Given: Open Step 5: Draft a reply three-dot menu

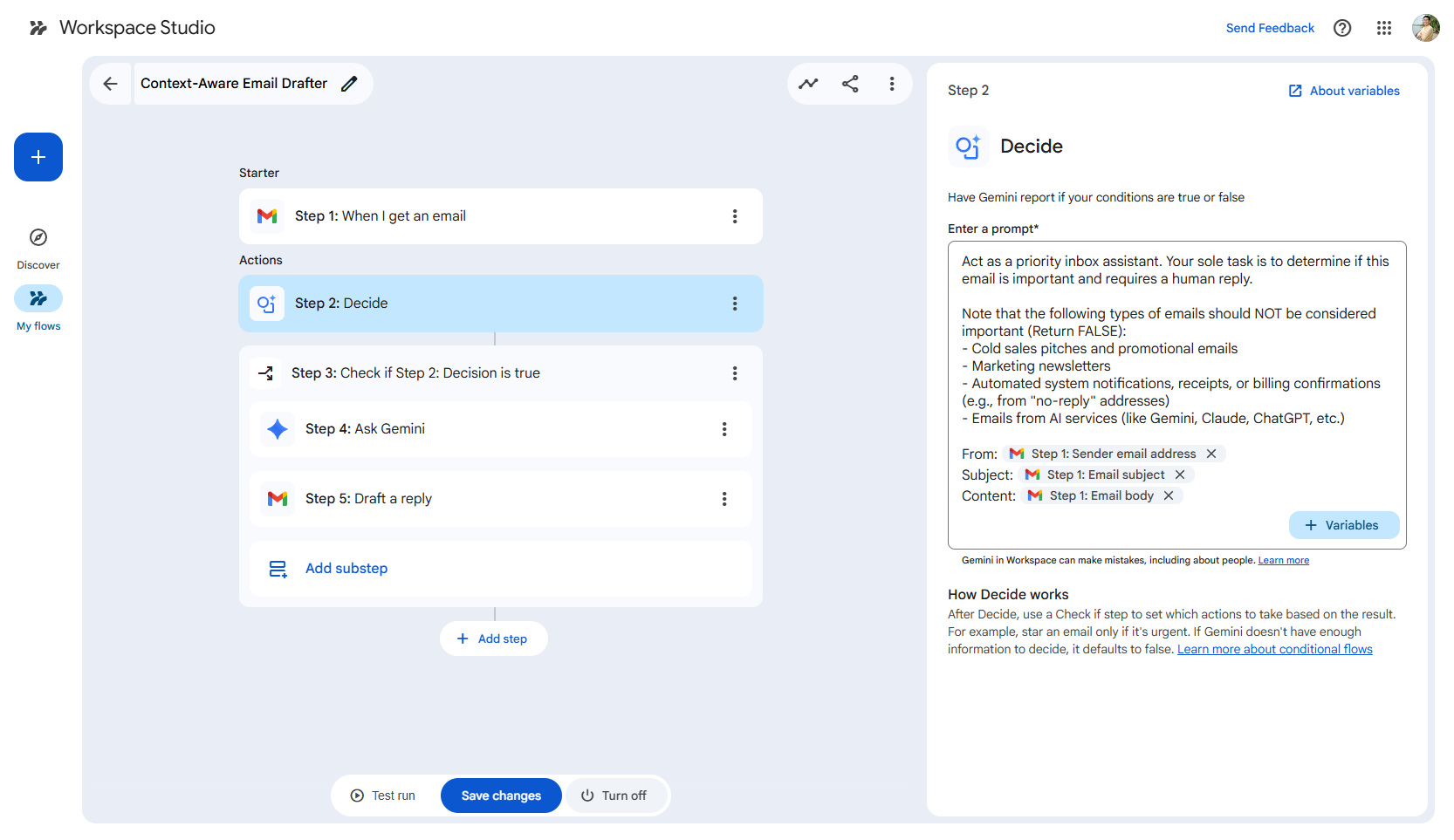Looking at the screenshot, I should 724,499.
